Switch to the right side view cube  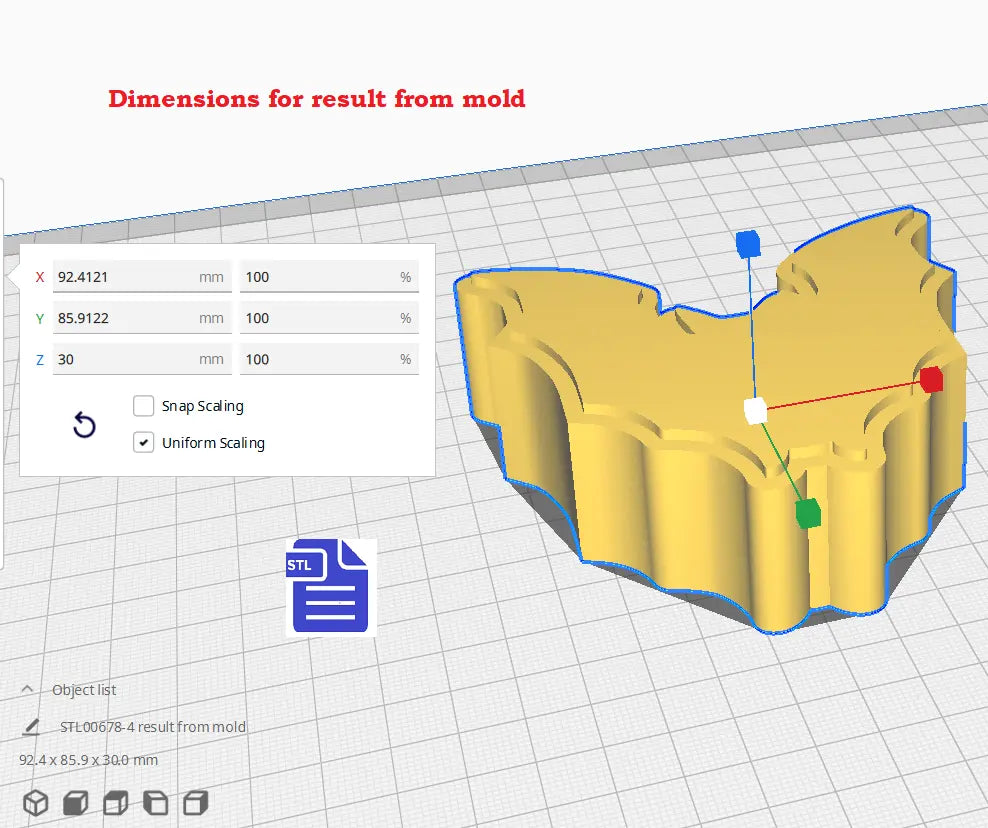(196, 802)
